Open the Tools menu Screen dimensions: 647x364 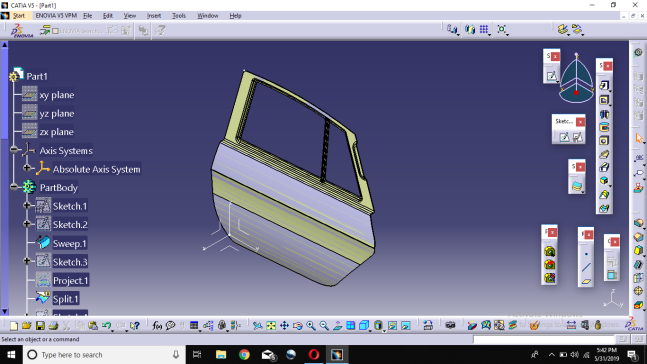(179, 16)
